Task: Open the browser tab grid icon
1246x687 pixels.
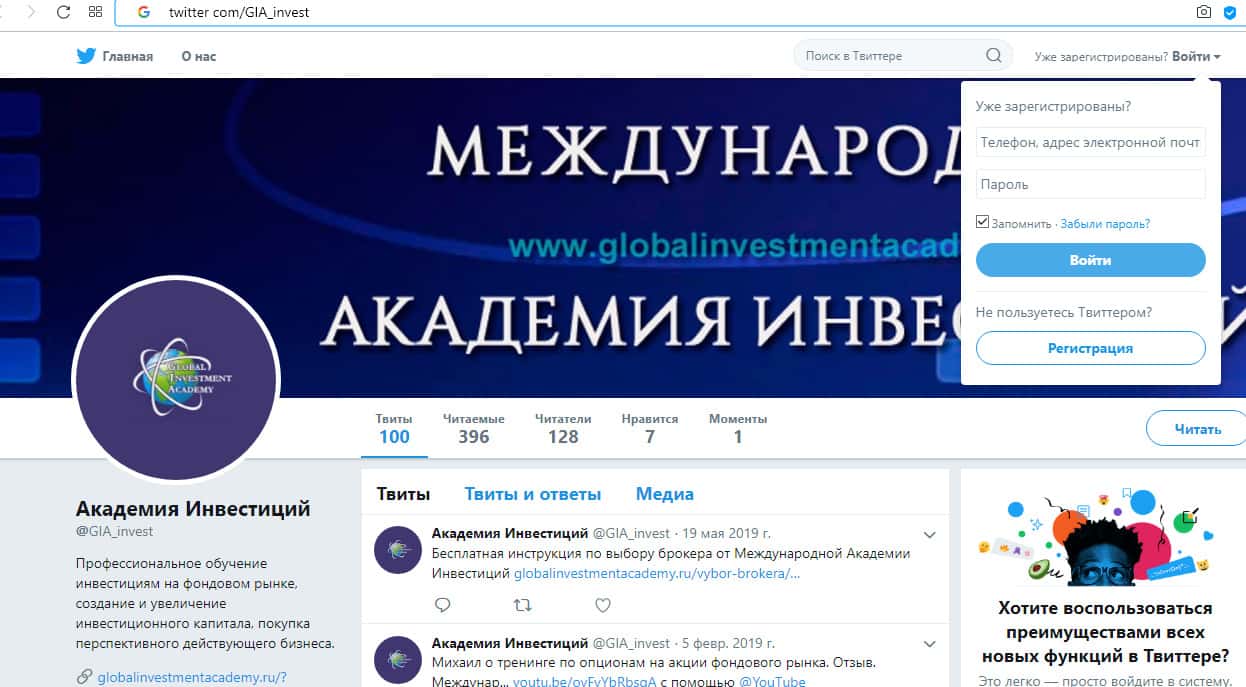Action: [95, 12]
